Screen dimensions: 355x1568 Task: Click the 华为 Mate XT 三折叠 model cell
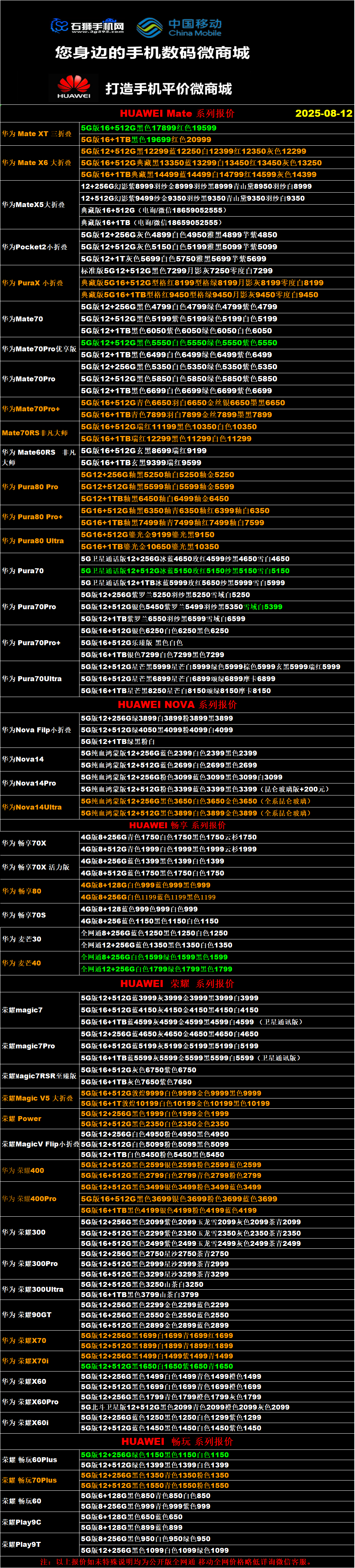(40, 134)
